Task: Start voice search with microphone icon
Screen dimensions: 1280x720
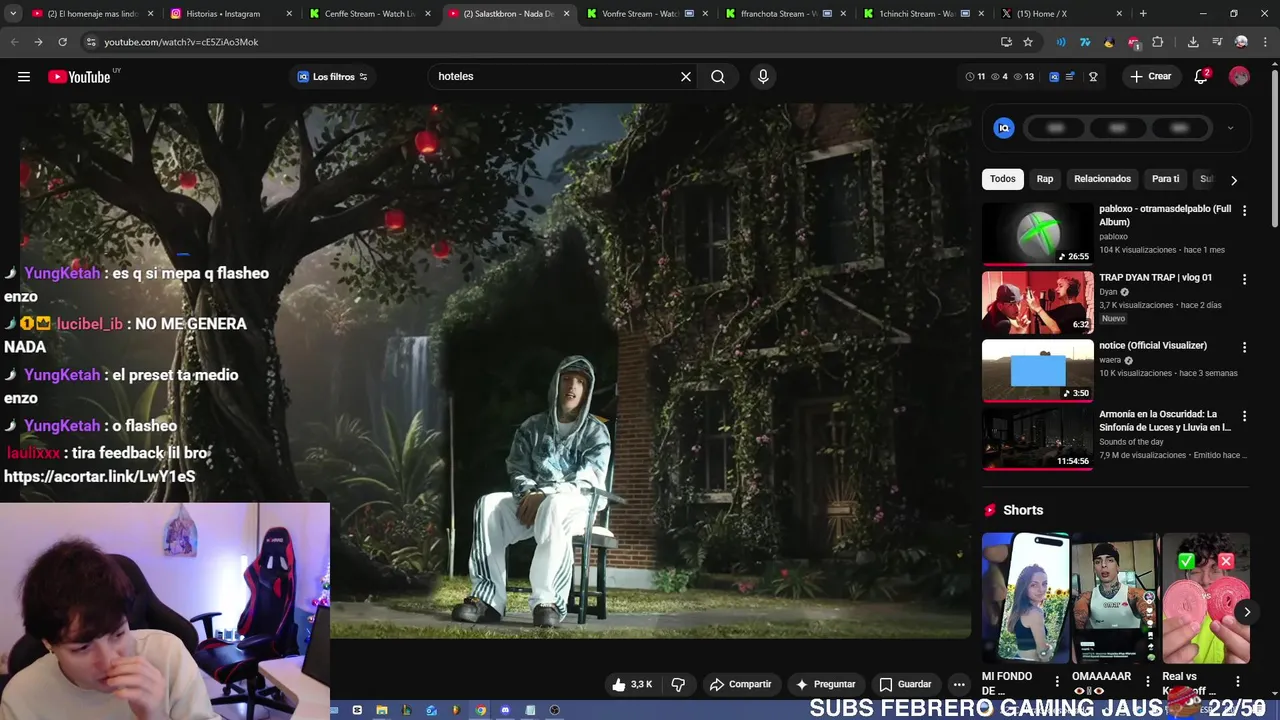Action: (x=763, y=77)
